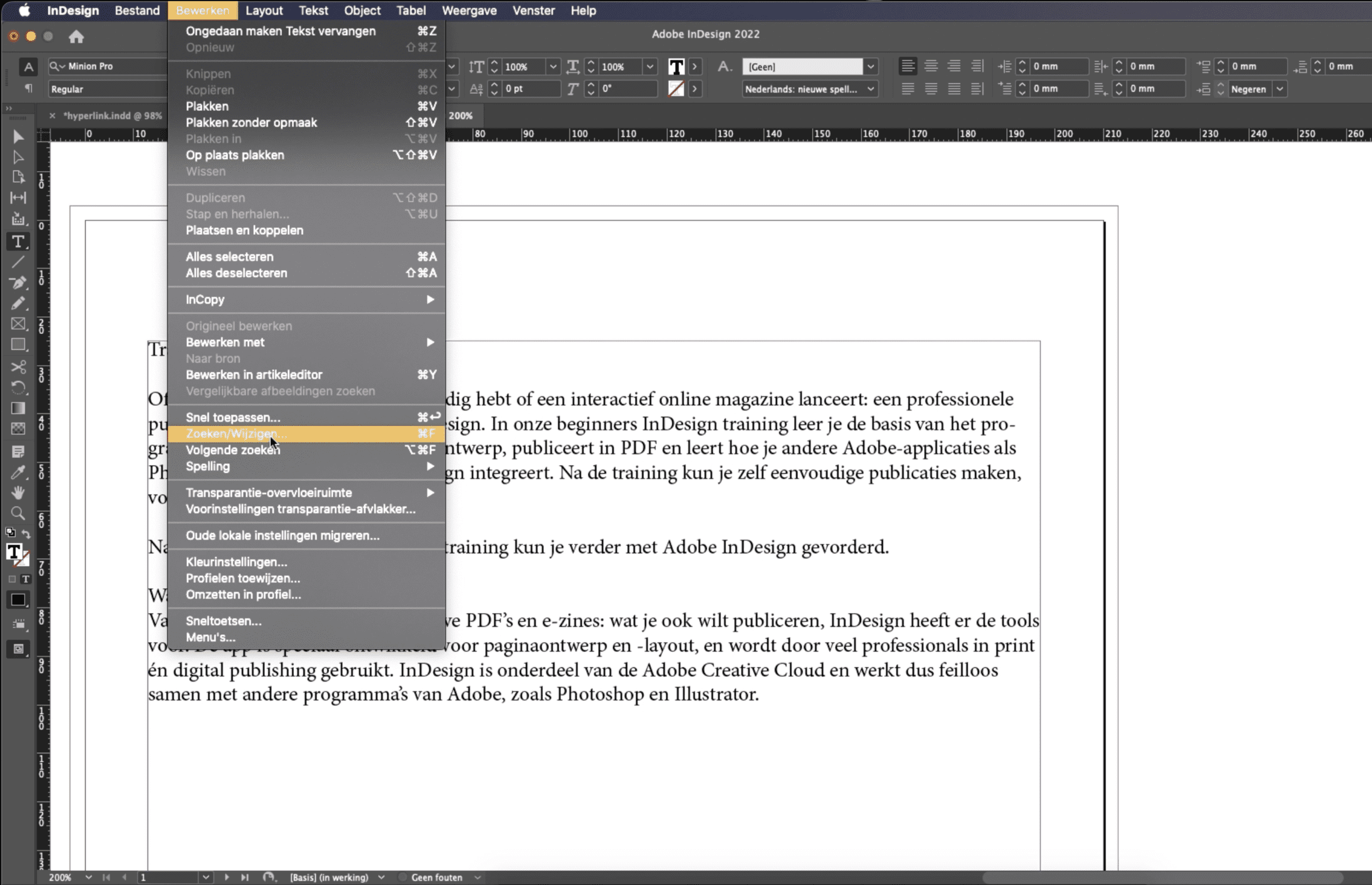The width and height of the screenshot is (1372, 885).
Task: Toggle formatting affects container square
Action: [12, 579]
